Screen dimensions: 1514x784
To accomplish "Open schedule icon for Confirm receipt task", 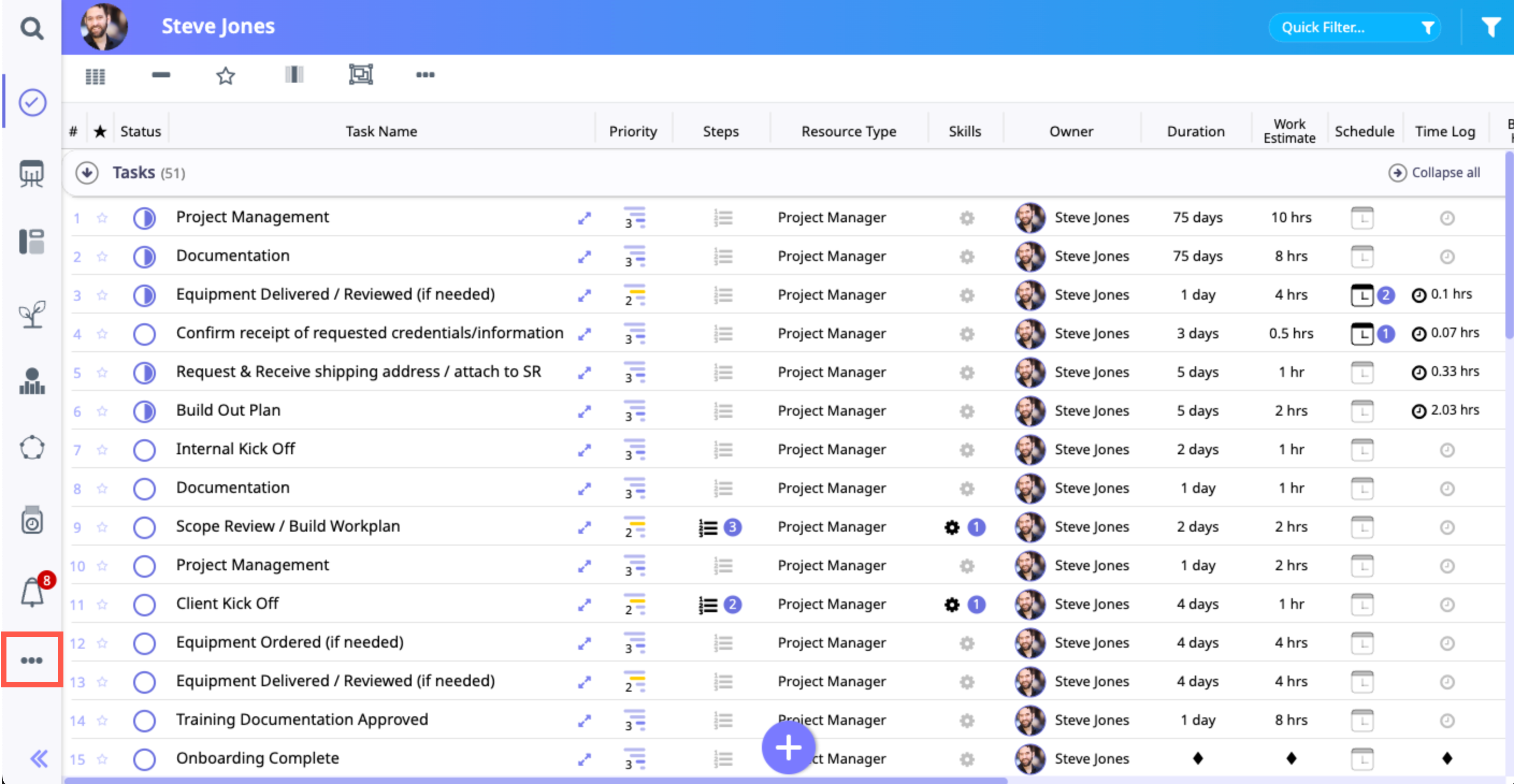I will 1362,334.
